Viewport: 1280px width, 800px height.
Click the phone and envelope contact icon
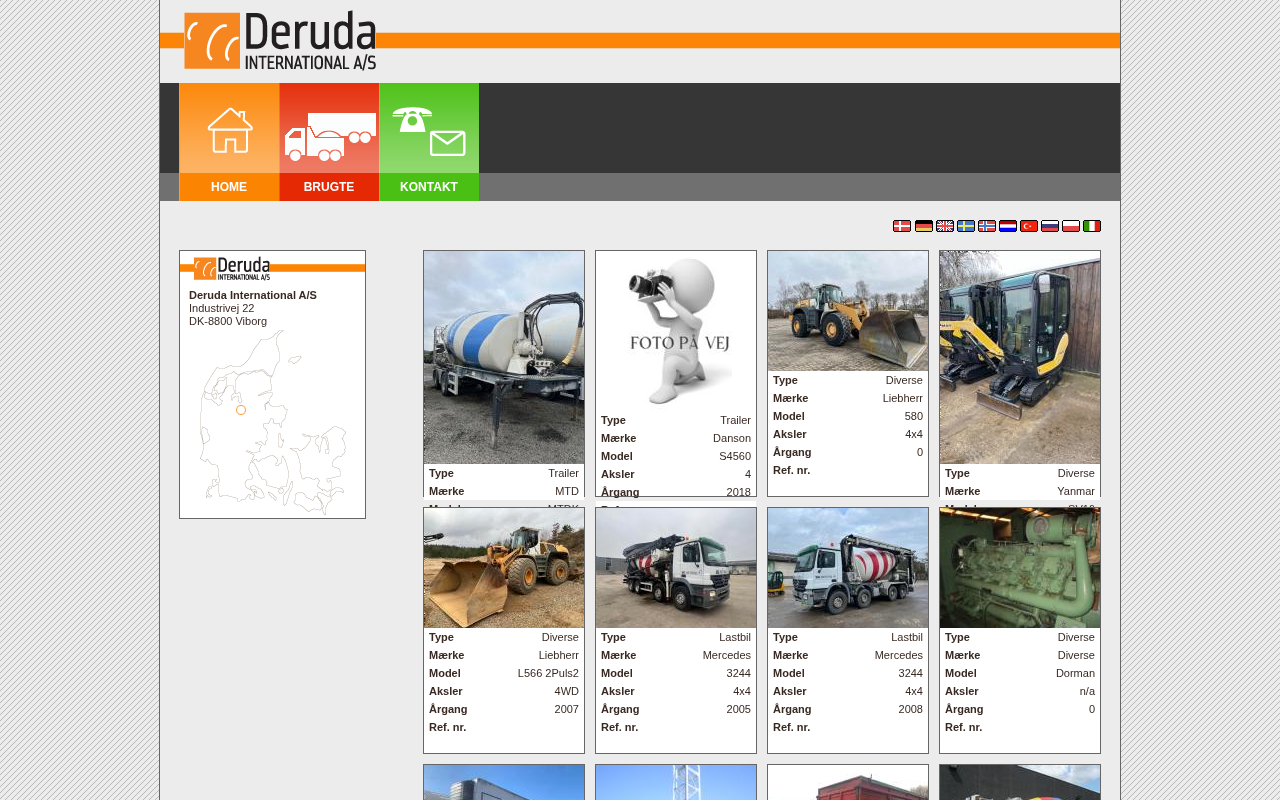(429, 129)
